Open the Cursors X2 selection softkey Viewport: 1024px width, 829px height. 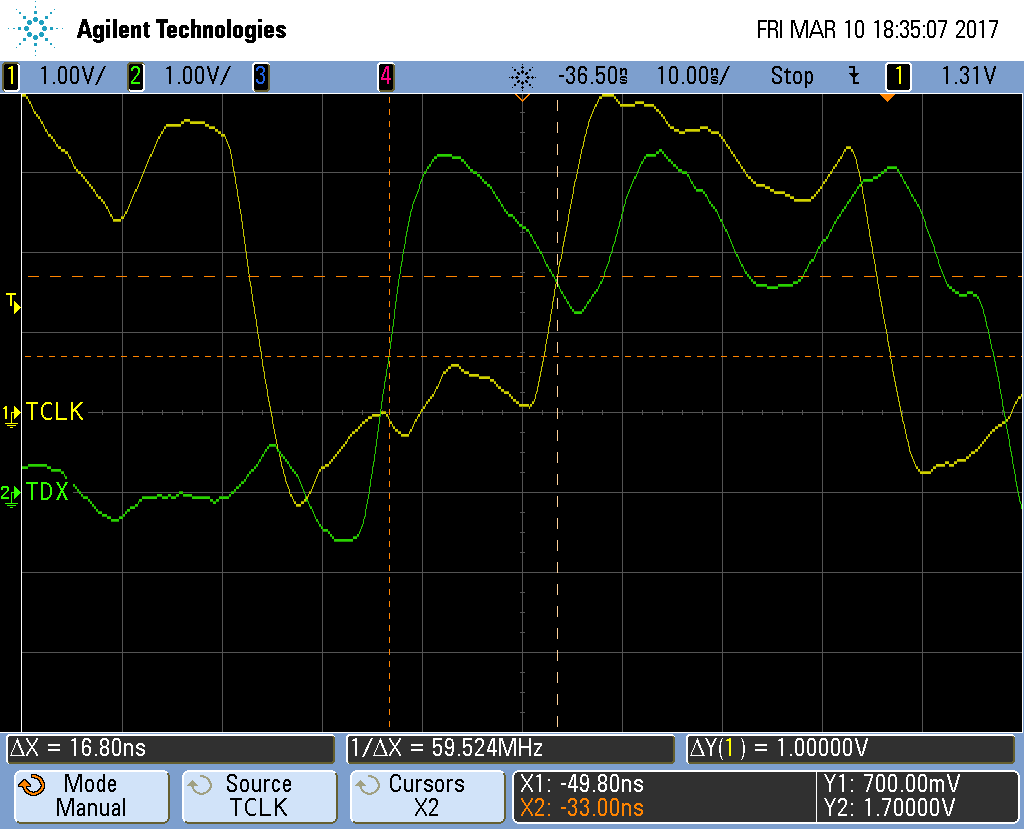coord(426,796)
